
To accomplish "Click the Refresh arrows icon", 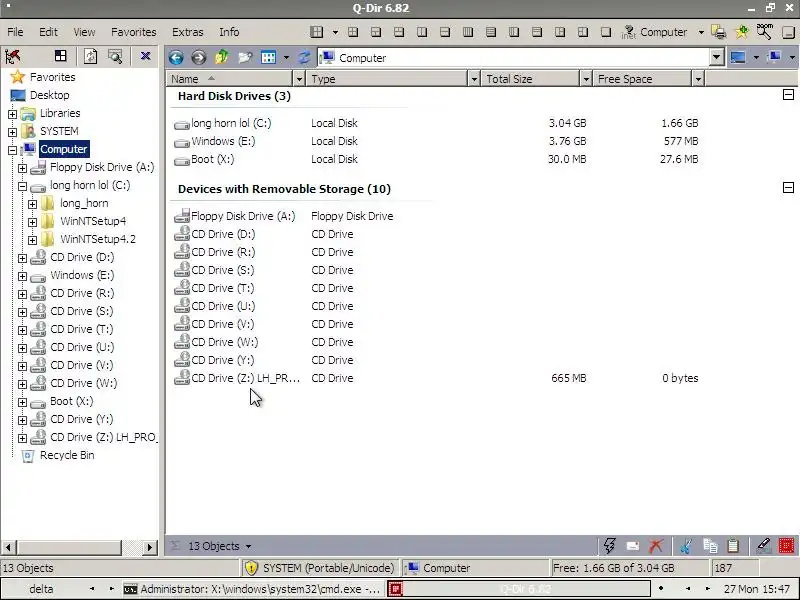I will pos(304,57).
